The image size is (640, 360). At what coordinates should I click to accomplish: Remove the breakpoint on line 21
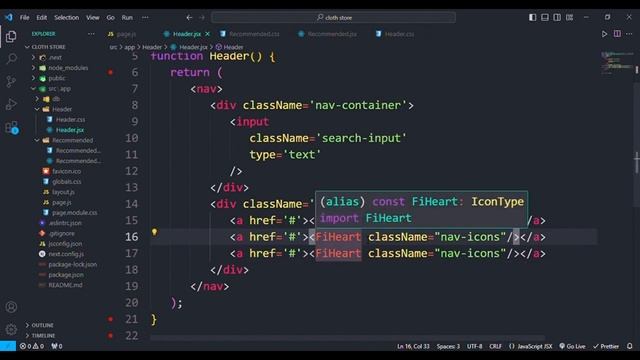coord(111,319)
